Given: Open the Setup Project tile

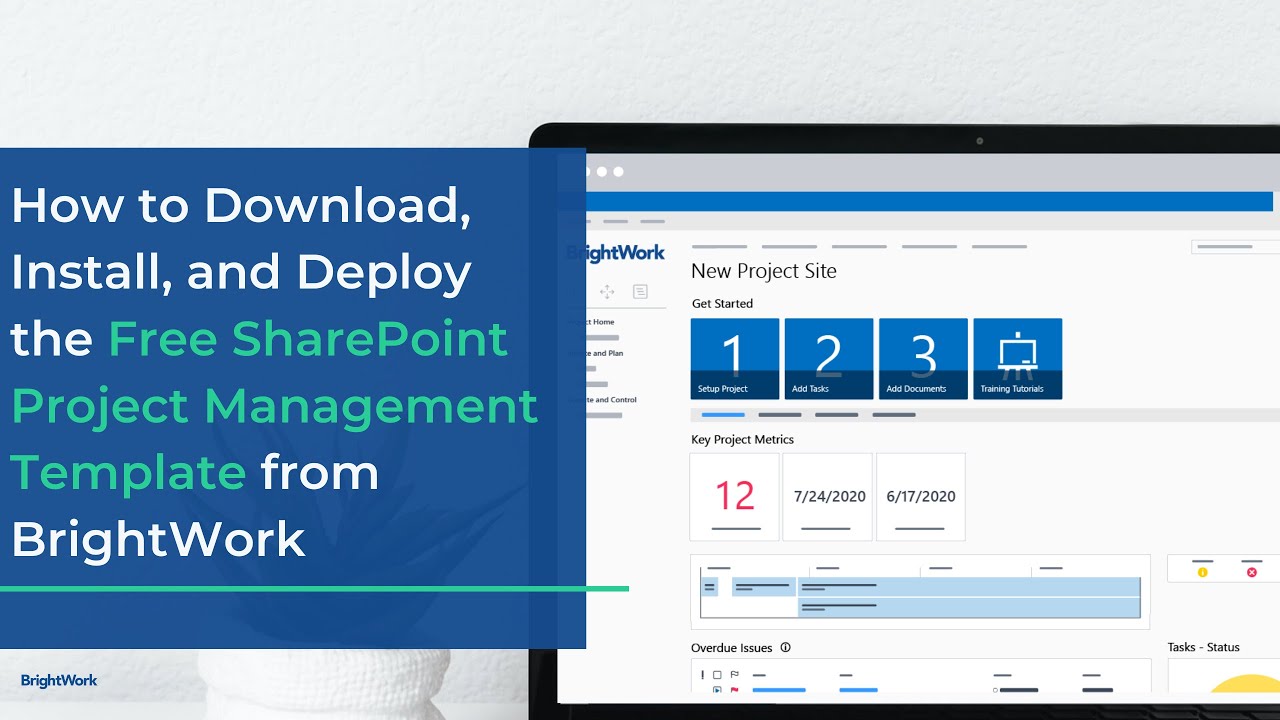Looking at the screenshot, I should 735,359.
